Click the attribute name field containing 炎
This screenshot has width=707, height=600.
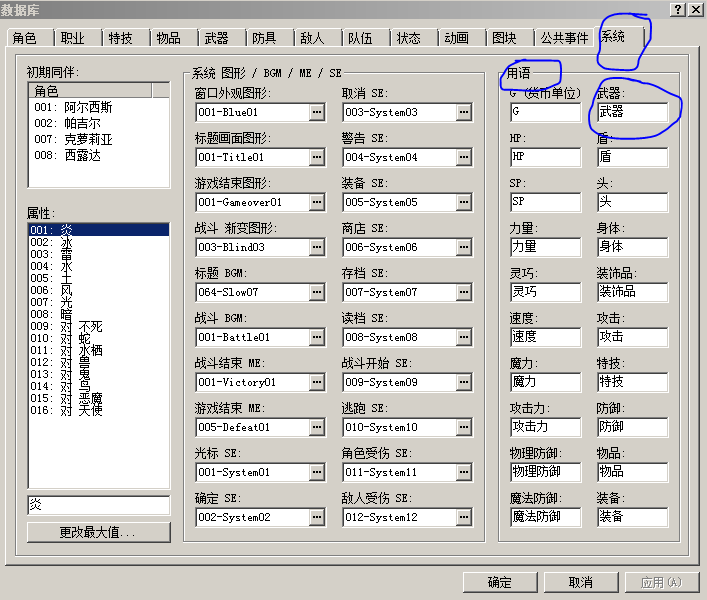99,505
